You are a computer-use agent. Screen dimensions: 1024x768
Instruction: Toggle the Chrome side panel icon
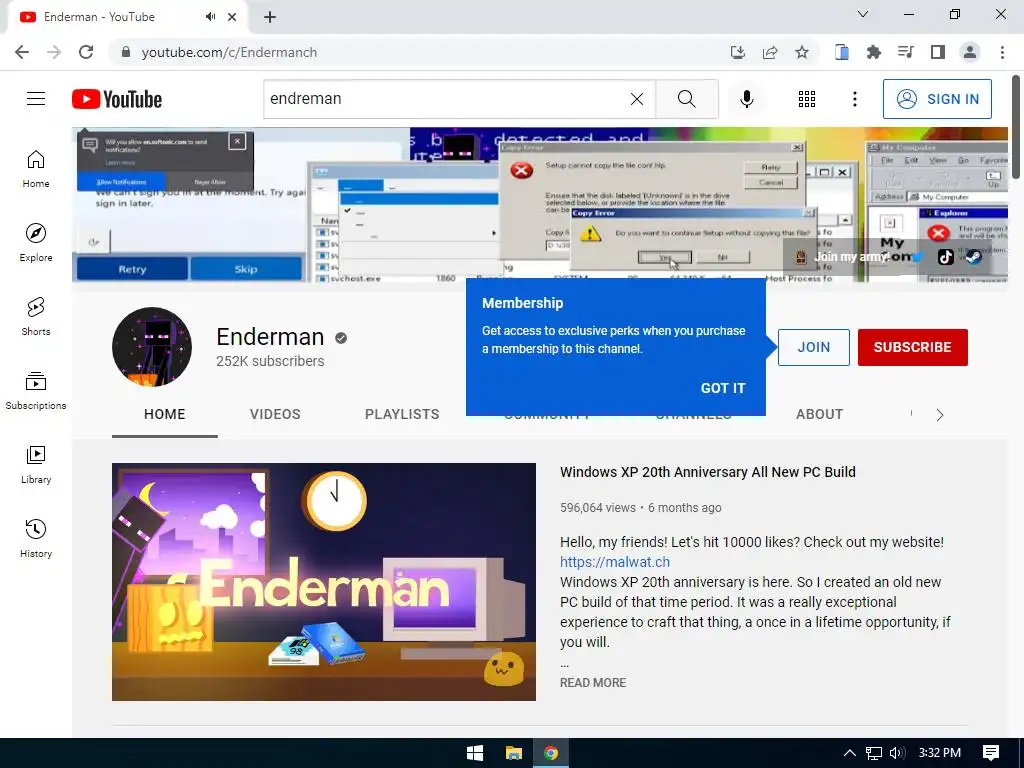tap(938, 52)
